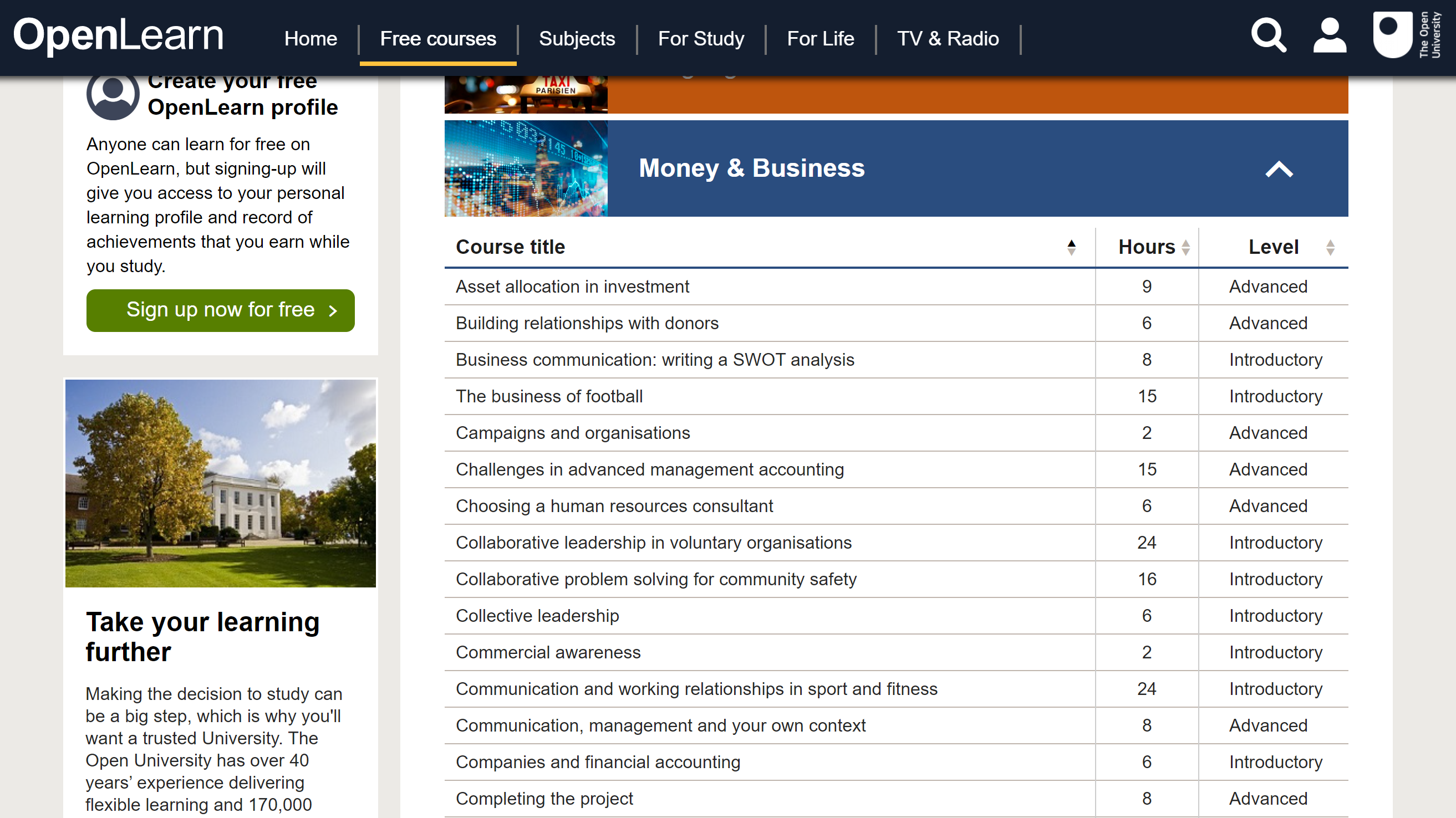The image size is (1456, 818).
Task: Open Commercial awareness course
Action: point(548,652)
